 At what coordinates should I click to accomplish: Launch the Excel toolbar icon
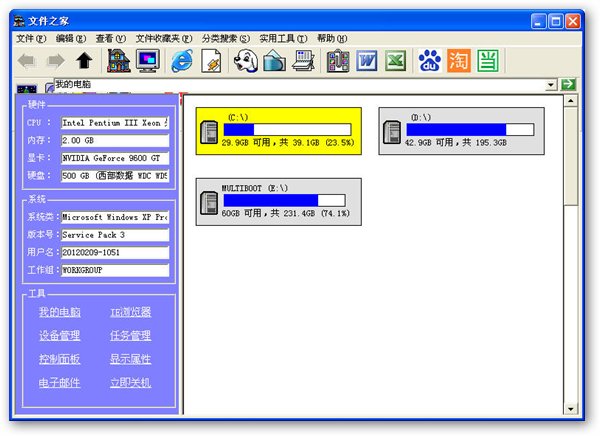[x=395, y=60]
